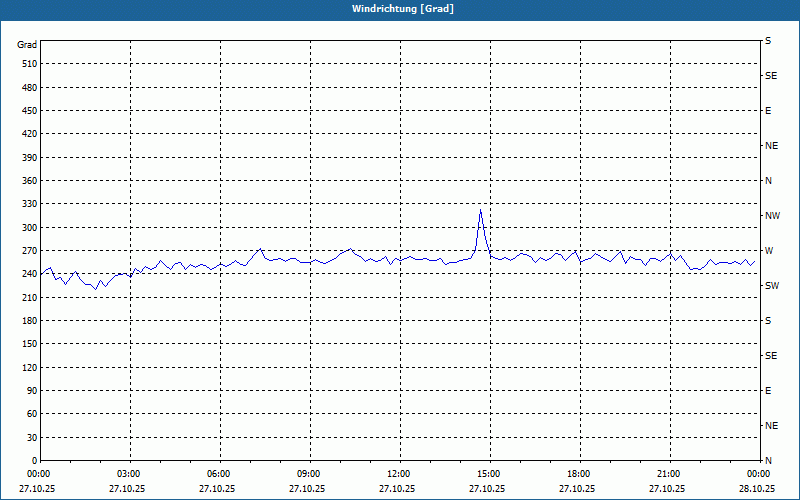Select the 27.10.25 date under 09:00
This screenshot has width=800, height=500.
[x=307, y=489]
